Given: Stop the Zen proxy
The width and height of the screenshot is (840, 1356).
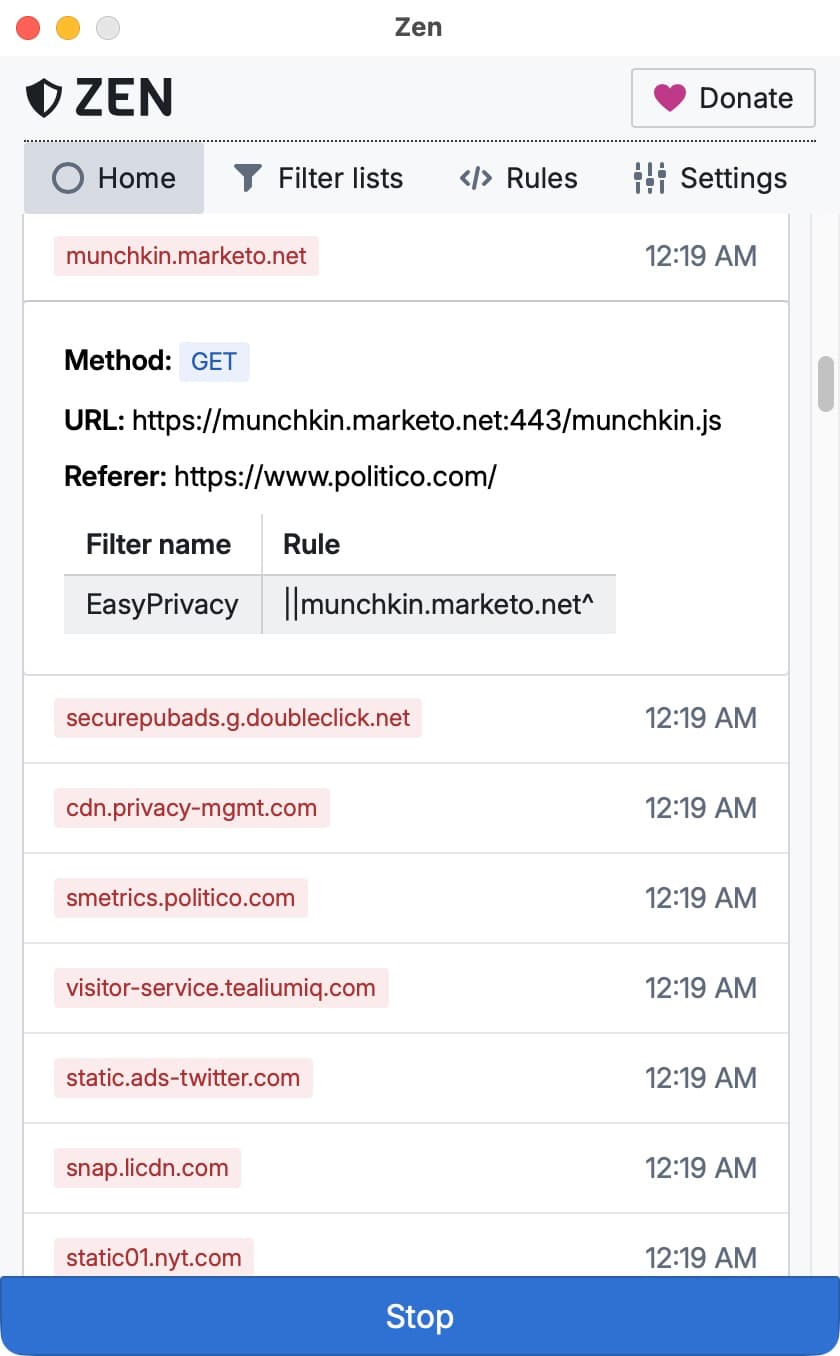Looking at the screenshot, I should [x=420, y=1316].
